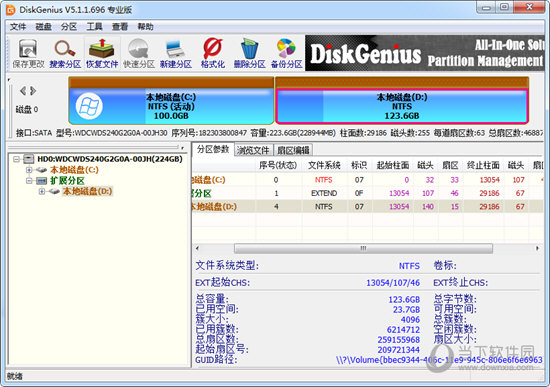Viewport: 550px width, 387px height.
Task: Click the 已用簇数 value 6214712
Action: [403, 330]
